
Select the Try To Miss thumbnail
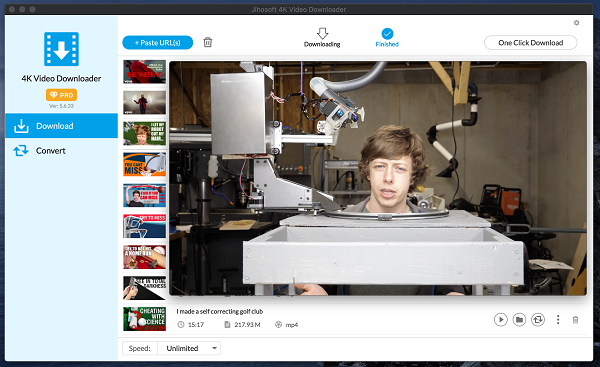[x=144, y=226]
